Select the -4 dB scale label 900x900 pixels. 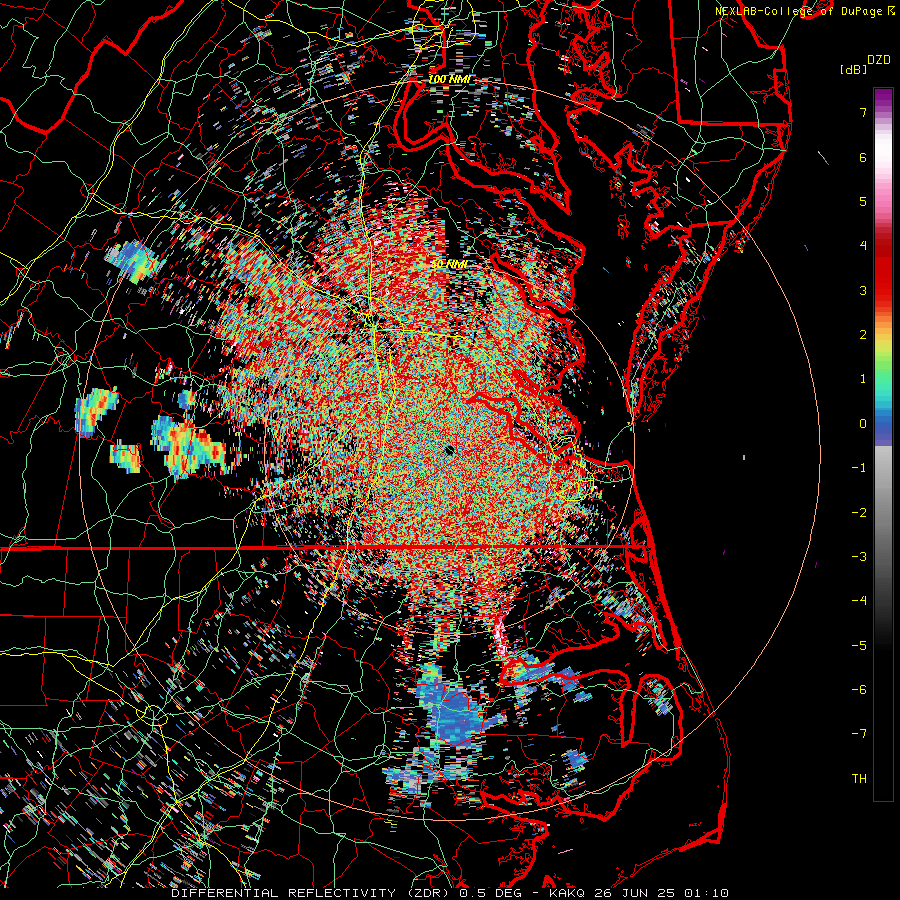pyautogui.click(x=859, y=601)
